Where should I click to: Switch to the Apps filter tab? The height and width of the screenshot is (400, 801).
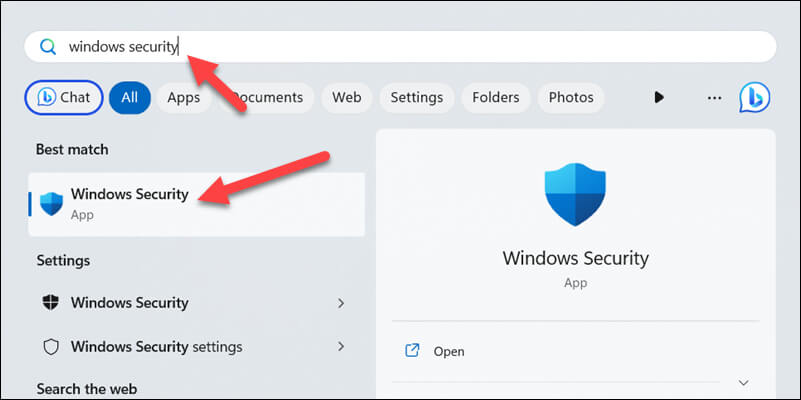click(184, 98)
